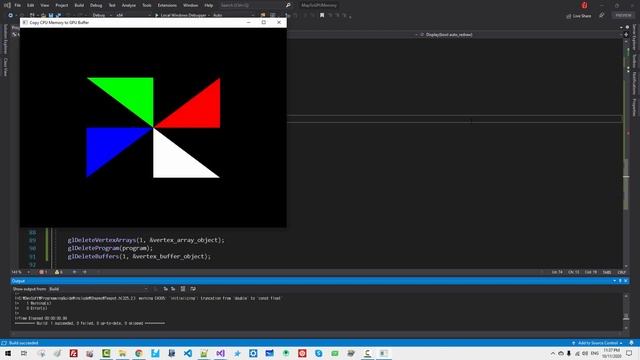Open Display function navigation dropdown
The width and height of the screenshot is (640, 360).
(519, 35)
